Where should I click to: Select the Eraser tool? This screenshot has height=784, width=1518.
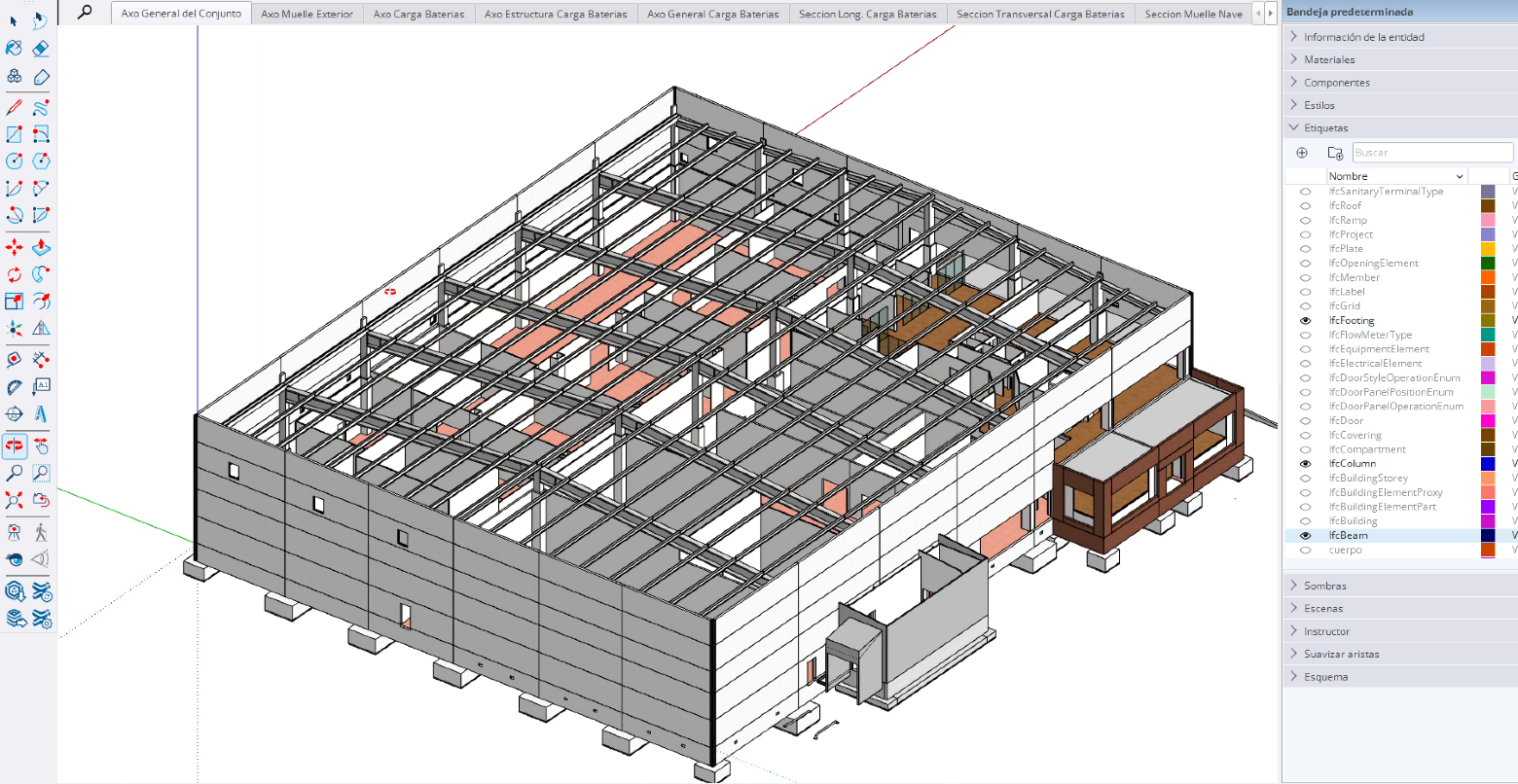coord(41,49)
